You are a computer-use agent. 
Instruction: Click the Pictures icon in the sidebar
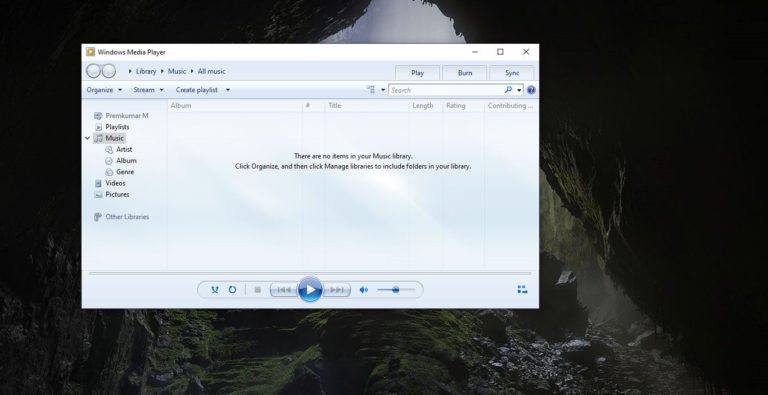(98, 195)
